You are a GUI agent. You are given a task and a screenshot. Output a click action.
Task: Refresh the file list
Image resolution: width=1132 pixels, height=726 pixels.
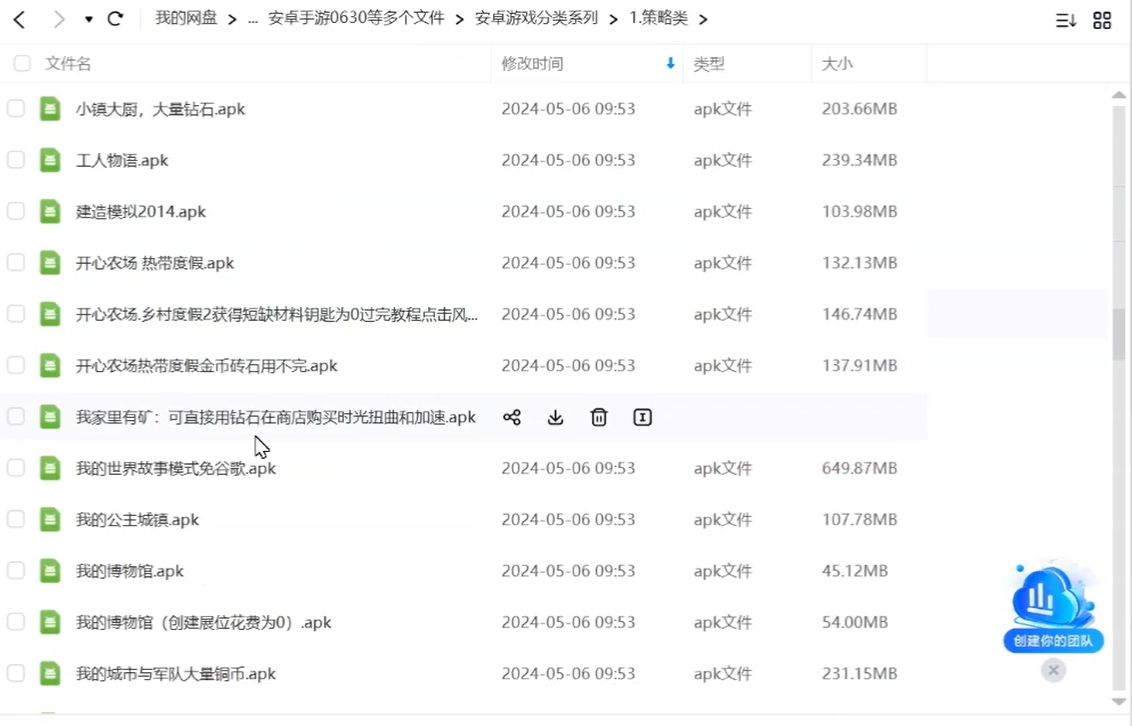tap(115, 19)
